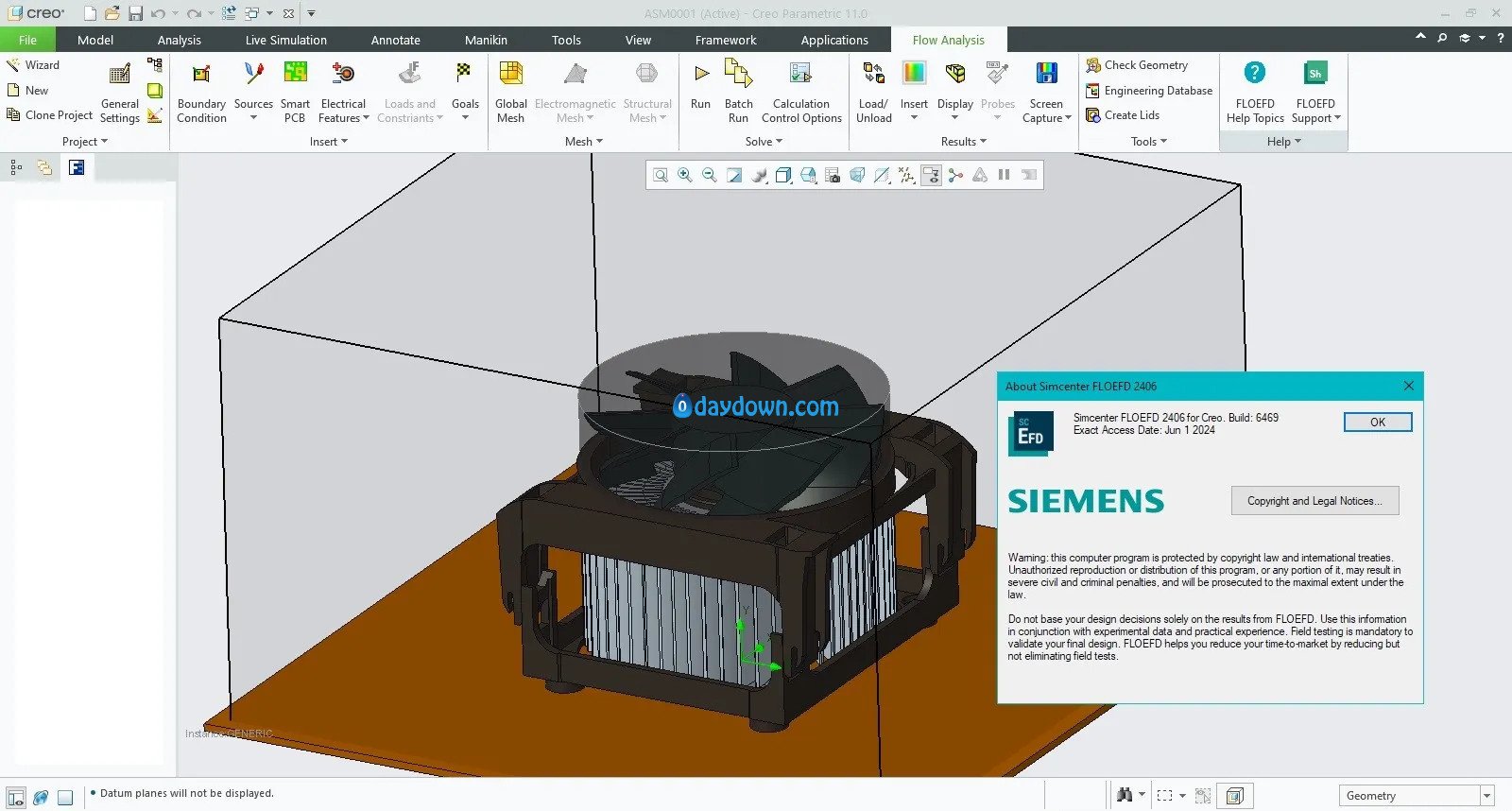Switch to the Annotate tab

tap(396, 40)
